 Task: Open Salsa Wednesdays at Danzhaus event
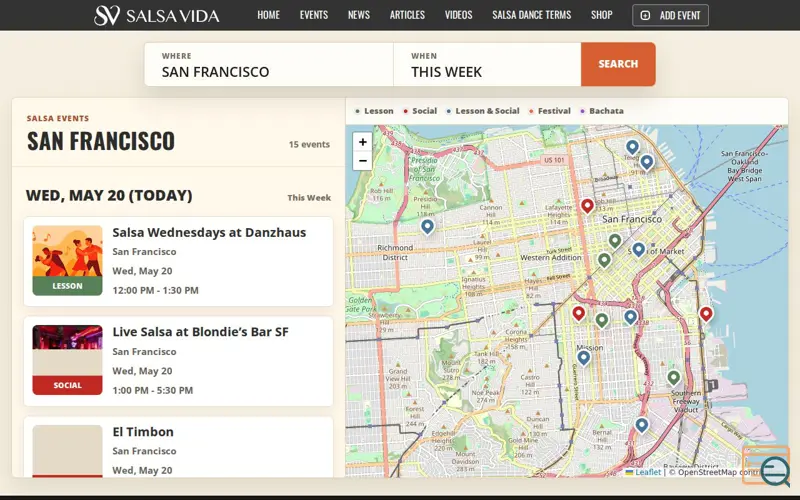[209, 233]
